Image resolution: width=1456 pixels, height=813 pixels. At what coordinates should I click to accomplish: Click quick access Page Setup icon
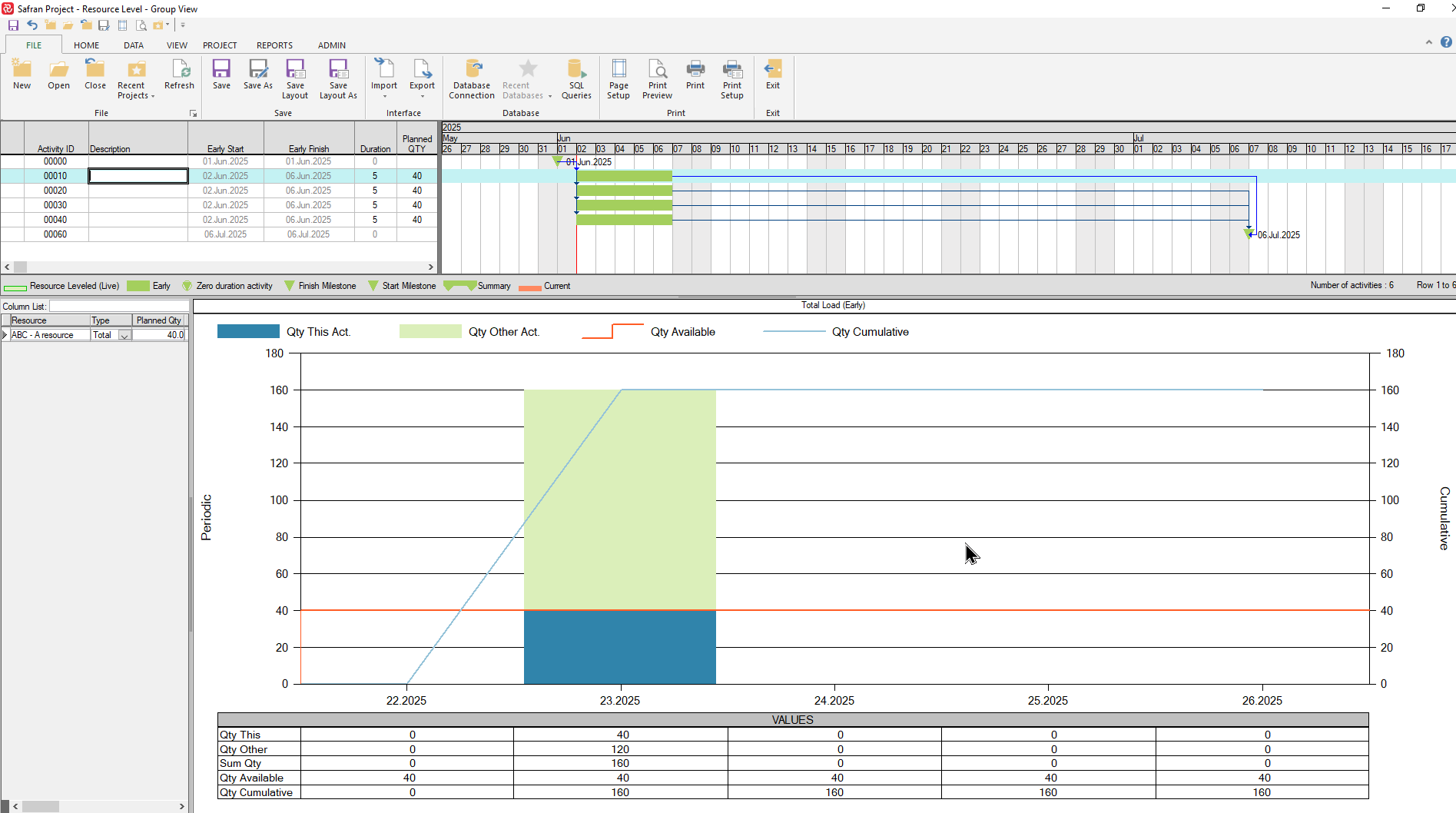coord(122,25)
